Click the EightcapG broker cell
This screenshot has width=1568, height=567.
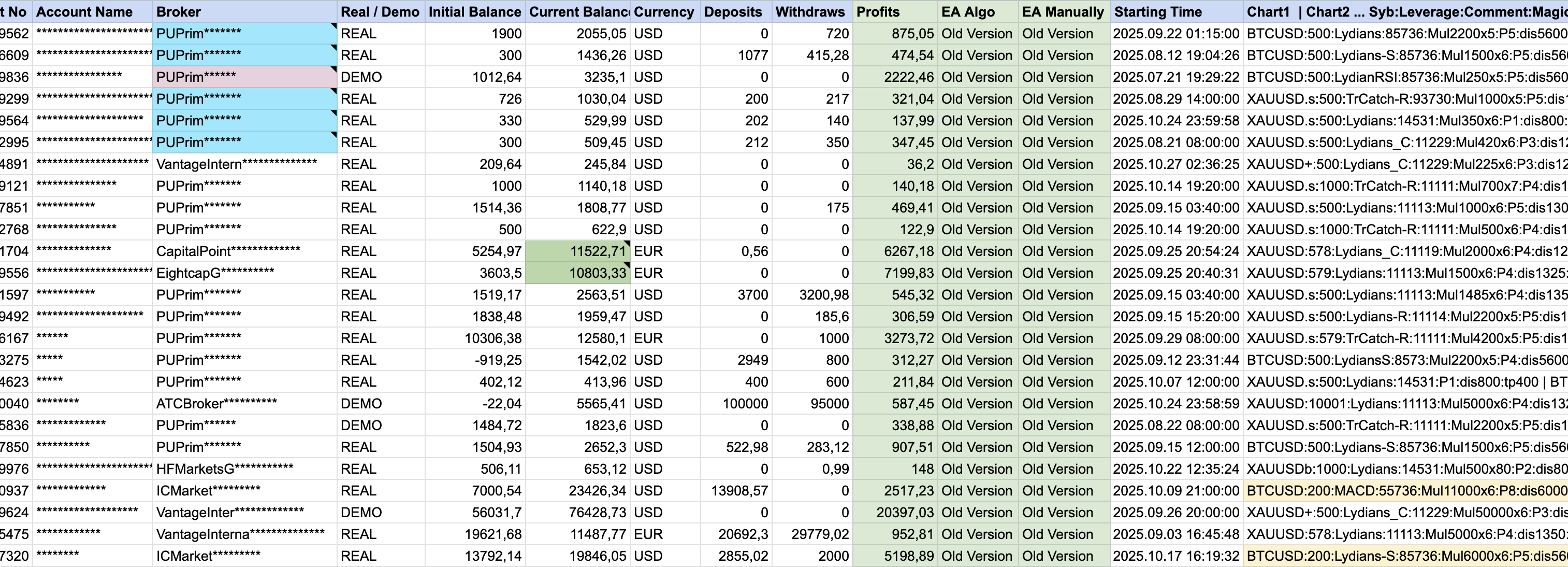(245, 274)
